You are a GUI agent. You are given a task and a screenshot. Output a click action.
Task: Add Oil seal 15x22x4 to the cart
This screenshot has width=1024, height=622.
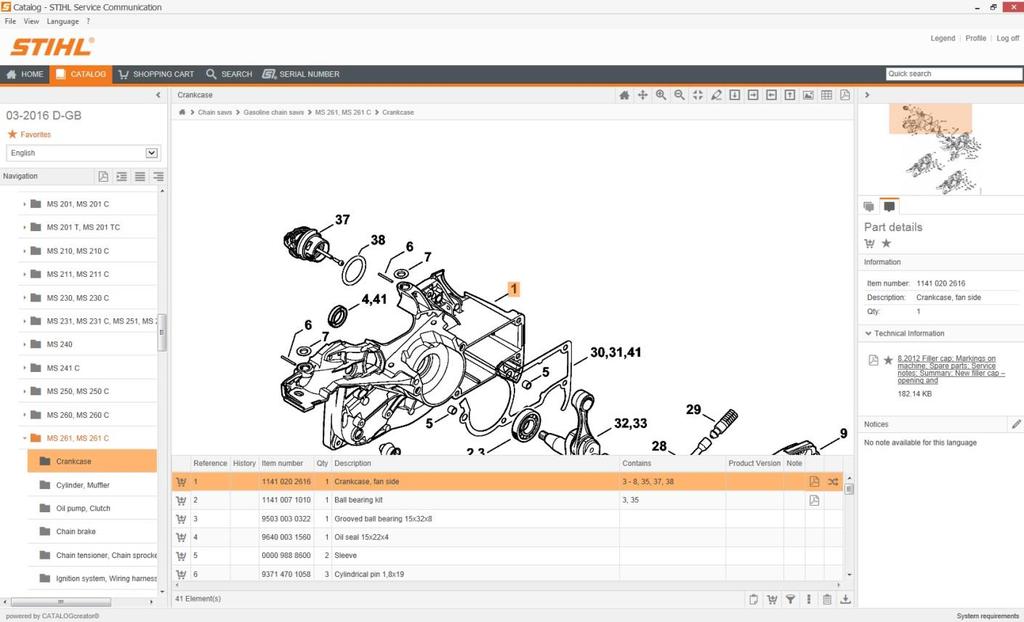click(x=181, y=537)
